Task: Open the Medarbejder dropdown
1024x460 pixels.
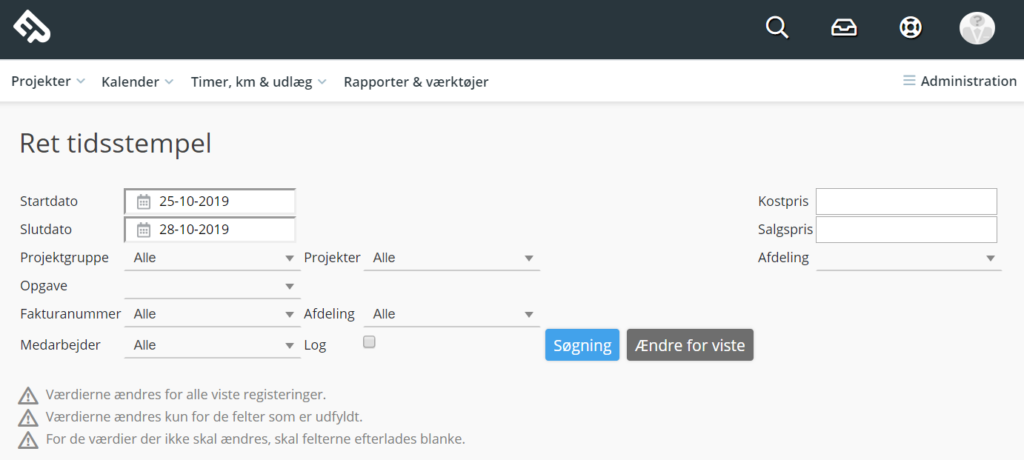Action: tap(210, 345)
